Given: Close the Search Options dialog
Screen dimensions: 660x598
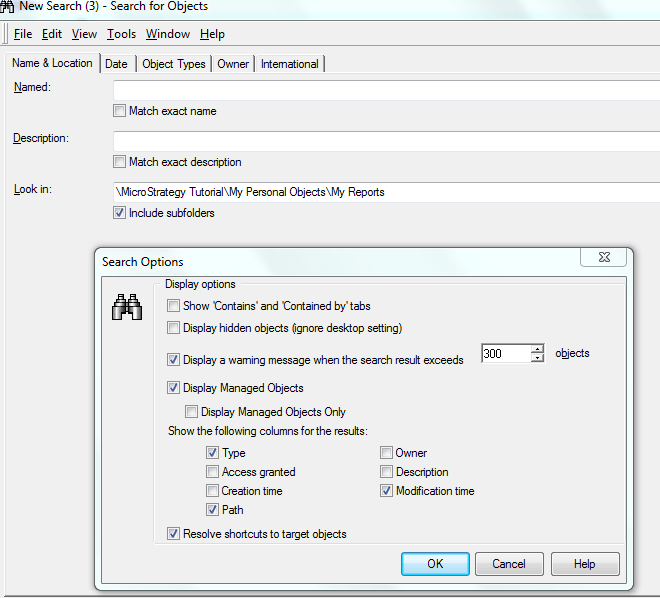Looking at the screenshot, I should tap(604, 257).
